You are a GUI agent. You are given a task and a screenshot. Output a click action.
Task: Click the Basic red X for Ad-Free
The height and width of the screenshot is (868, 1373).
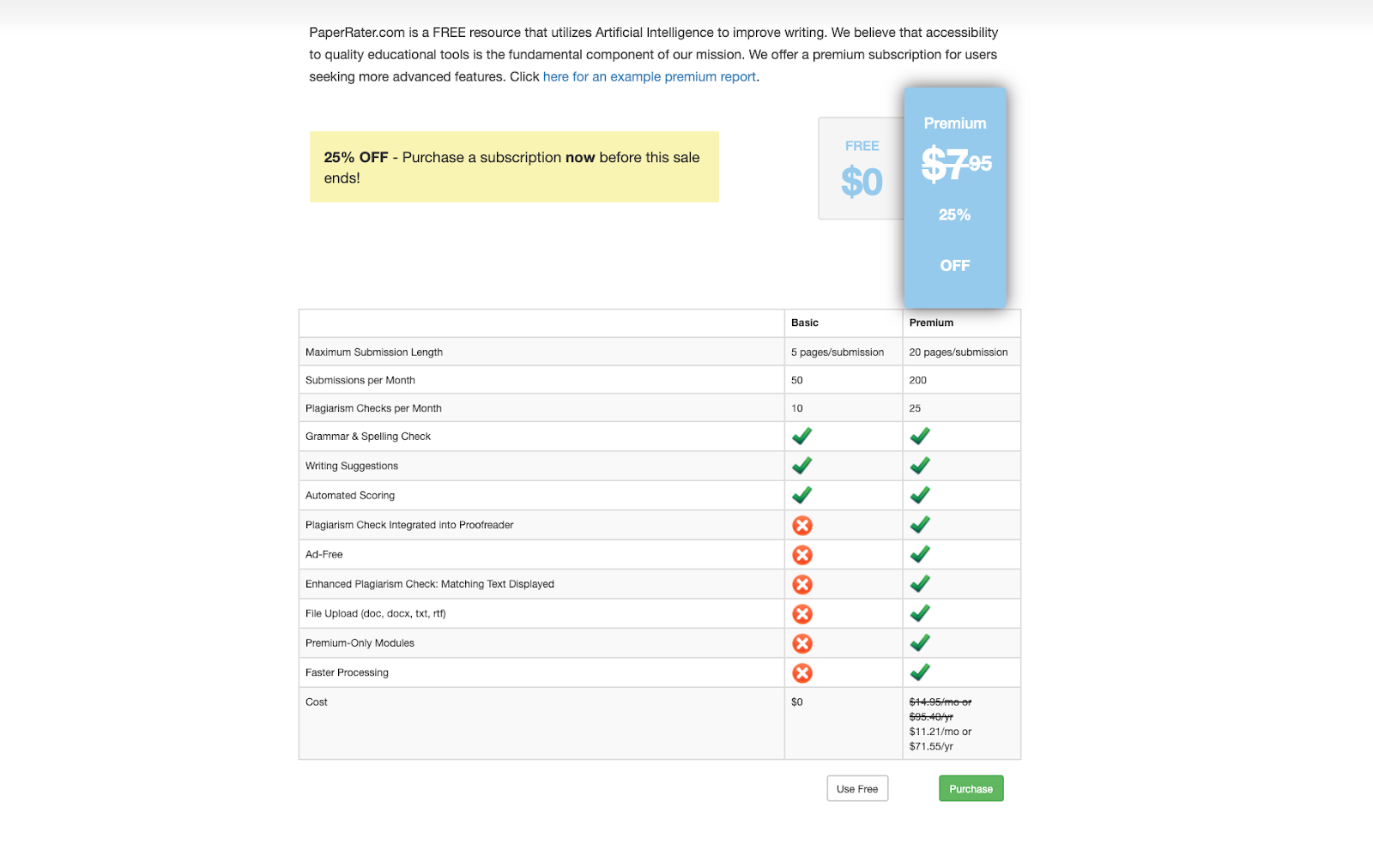[x=802, y=555]
